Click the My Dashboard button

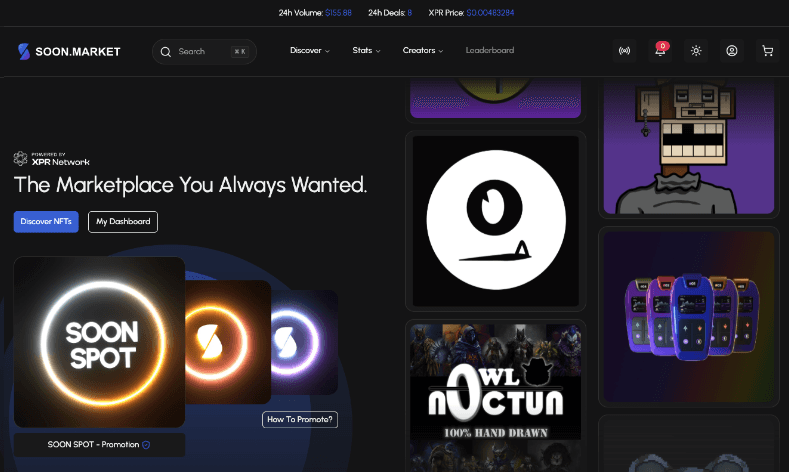coord(123,221)
